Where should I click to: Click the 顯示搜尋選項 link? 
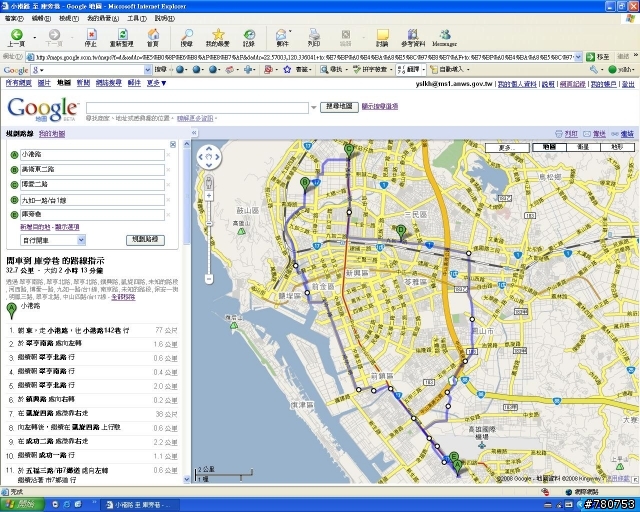pos(380,106)
